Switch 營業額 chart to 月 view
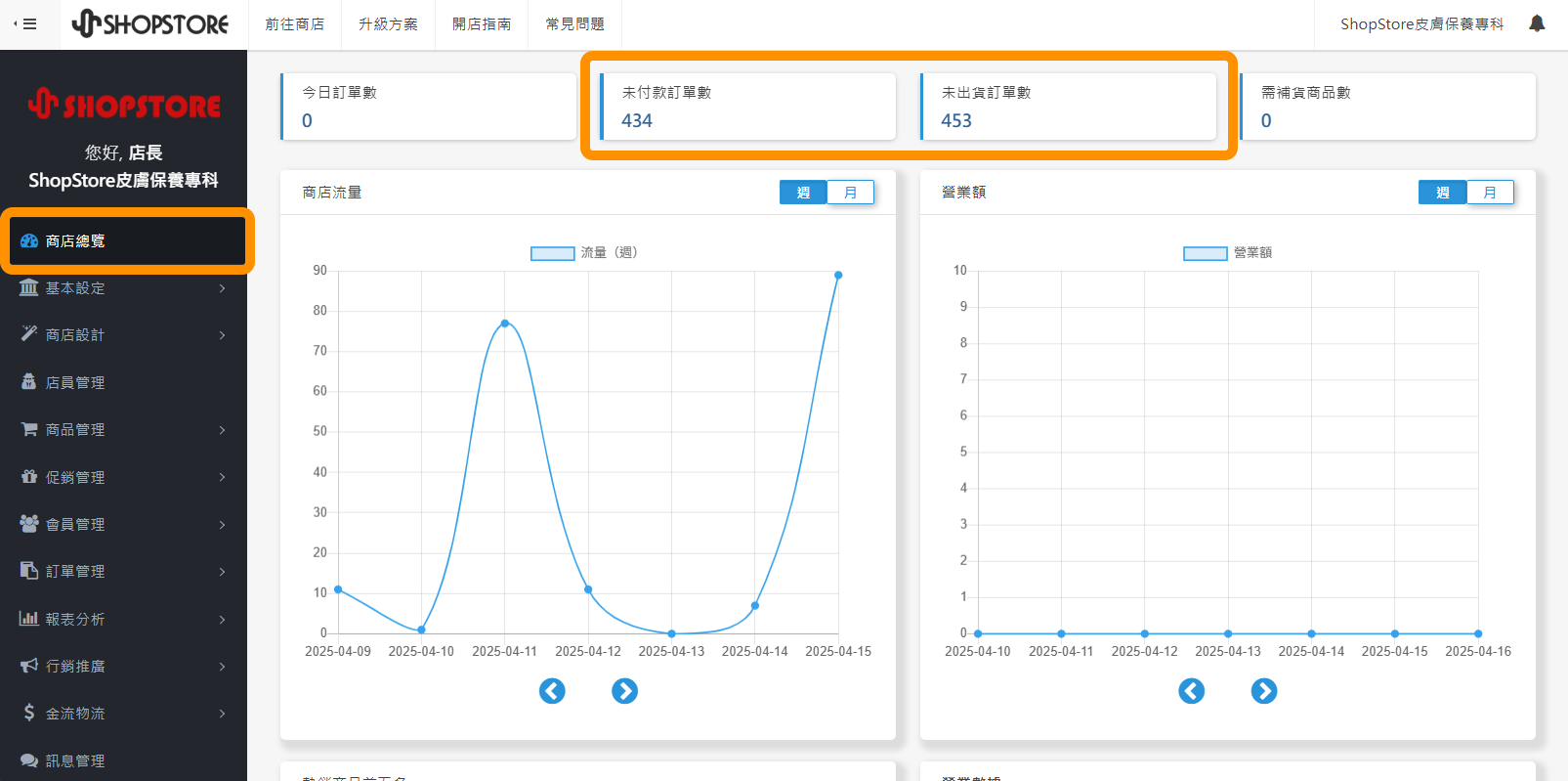This screenshot has width=1568, height=781. (x=1490, y=193)
